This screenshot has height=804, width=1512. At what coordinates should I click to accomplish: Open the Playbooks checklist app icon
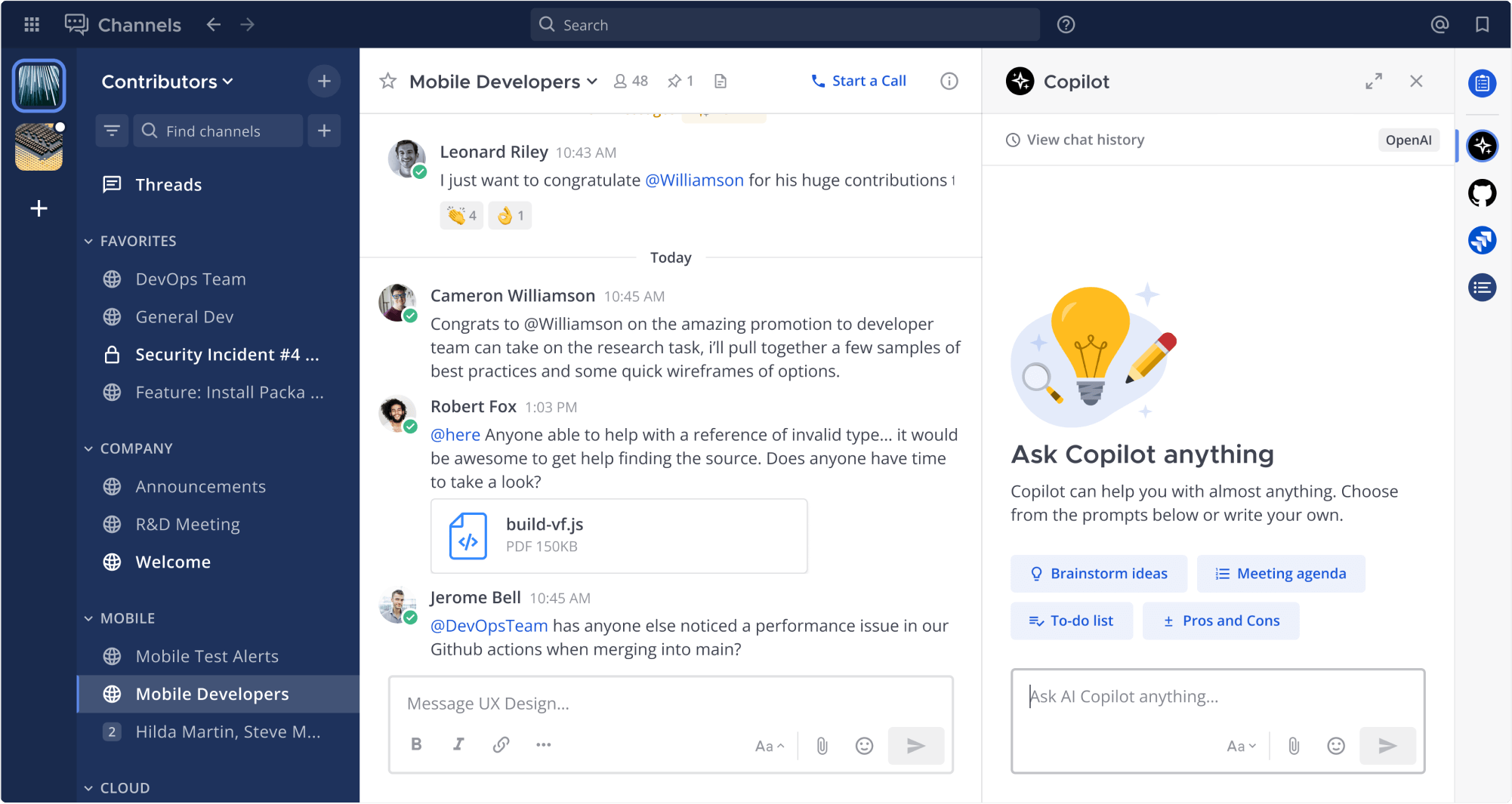[x=1483, y=288]
